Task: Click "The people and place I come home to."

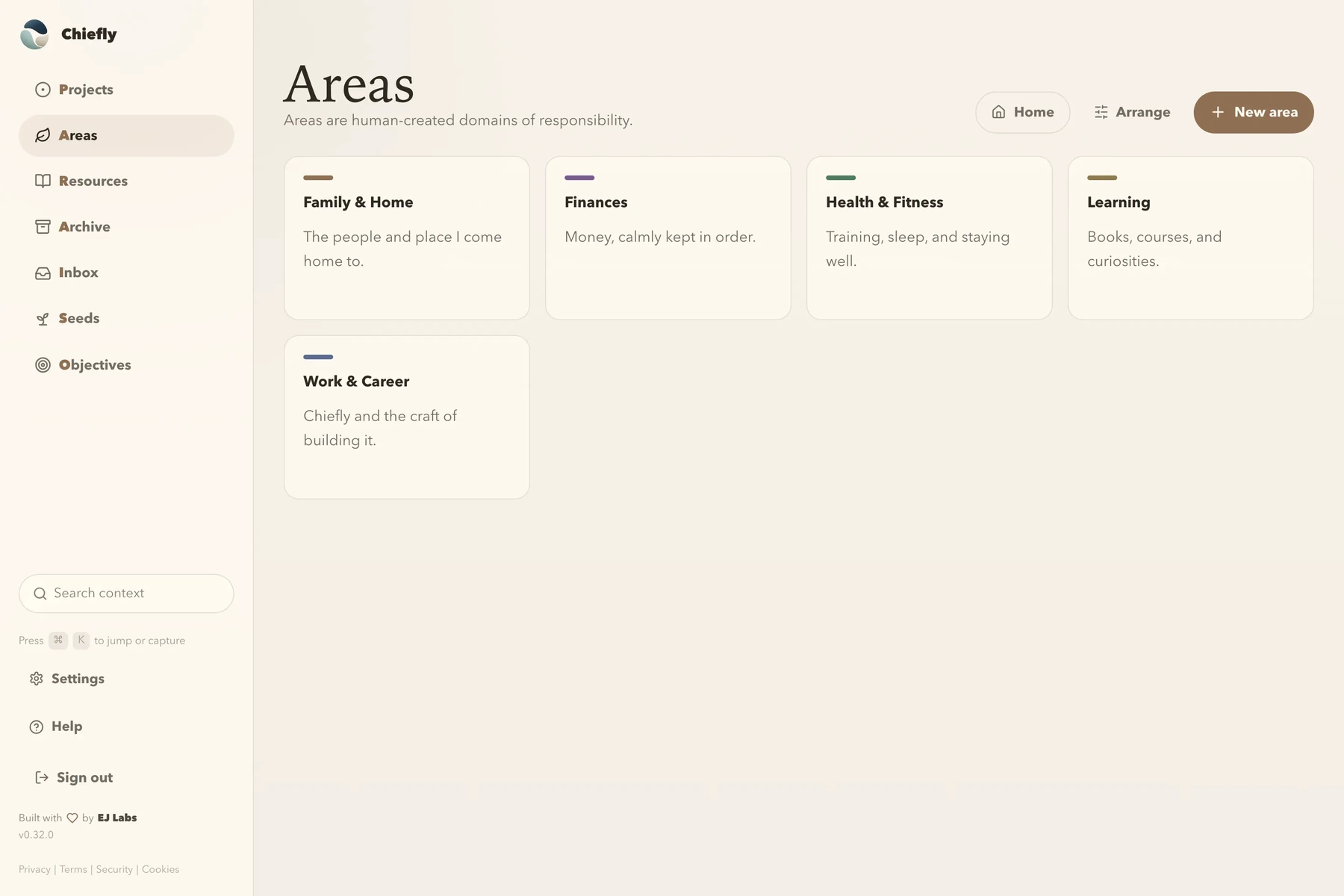Action: [x=402, y=249]
